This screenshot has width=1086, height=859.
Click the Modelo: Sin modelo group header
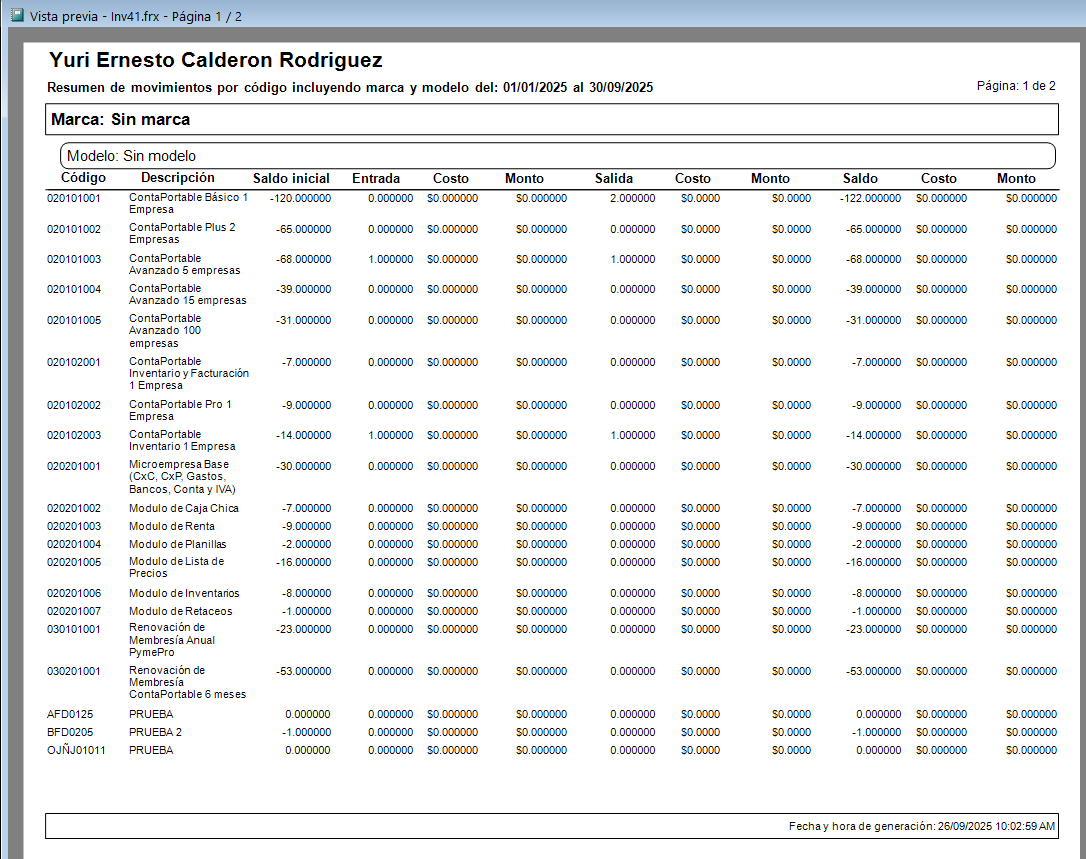click(558, 156)
